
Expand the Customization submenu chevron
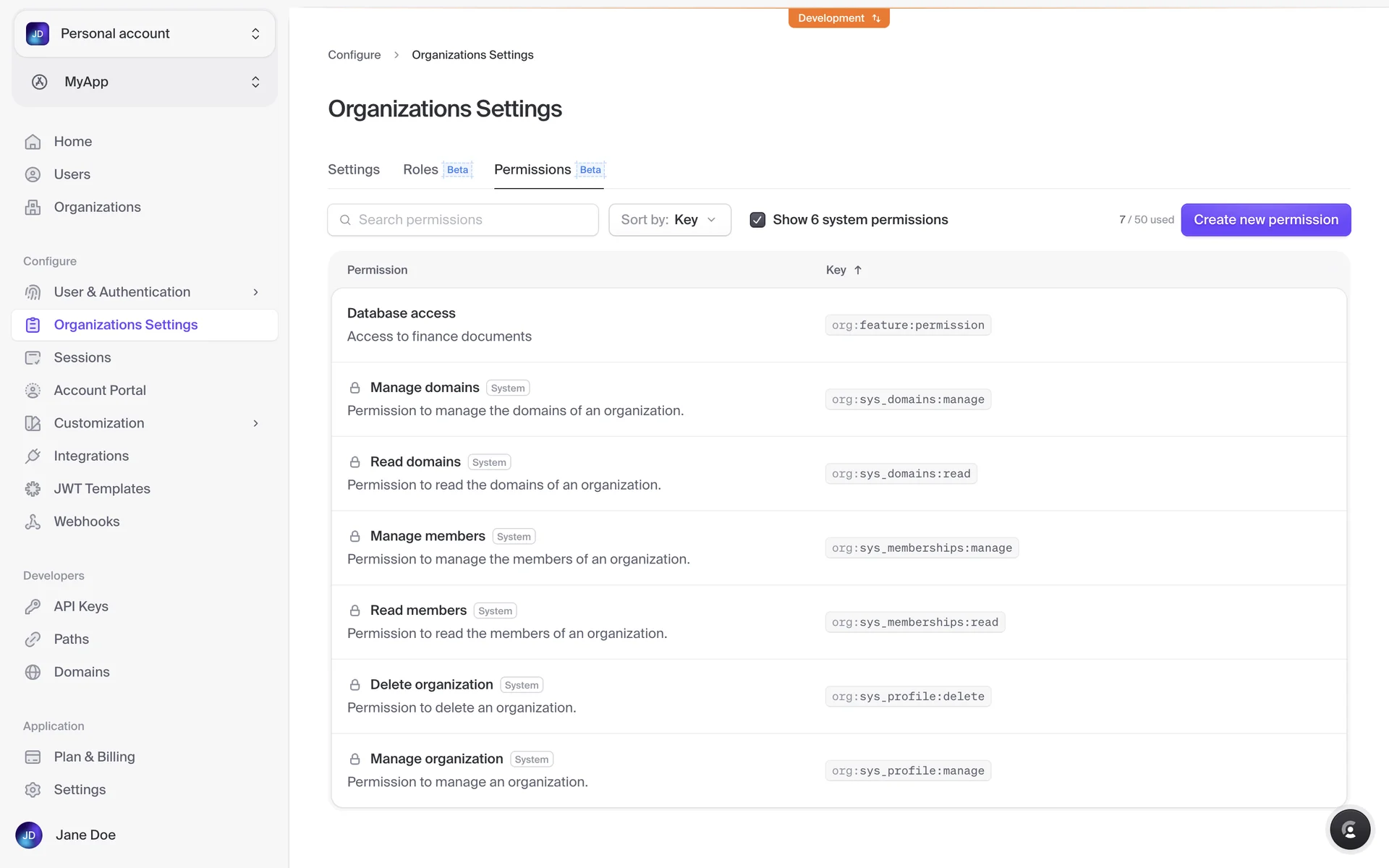click(x=255, y=423)
